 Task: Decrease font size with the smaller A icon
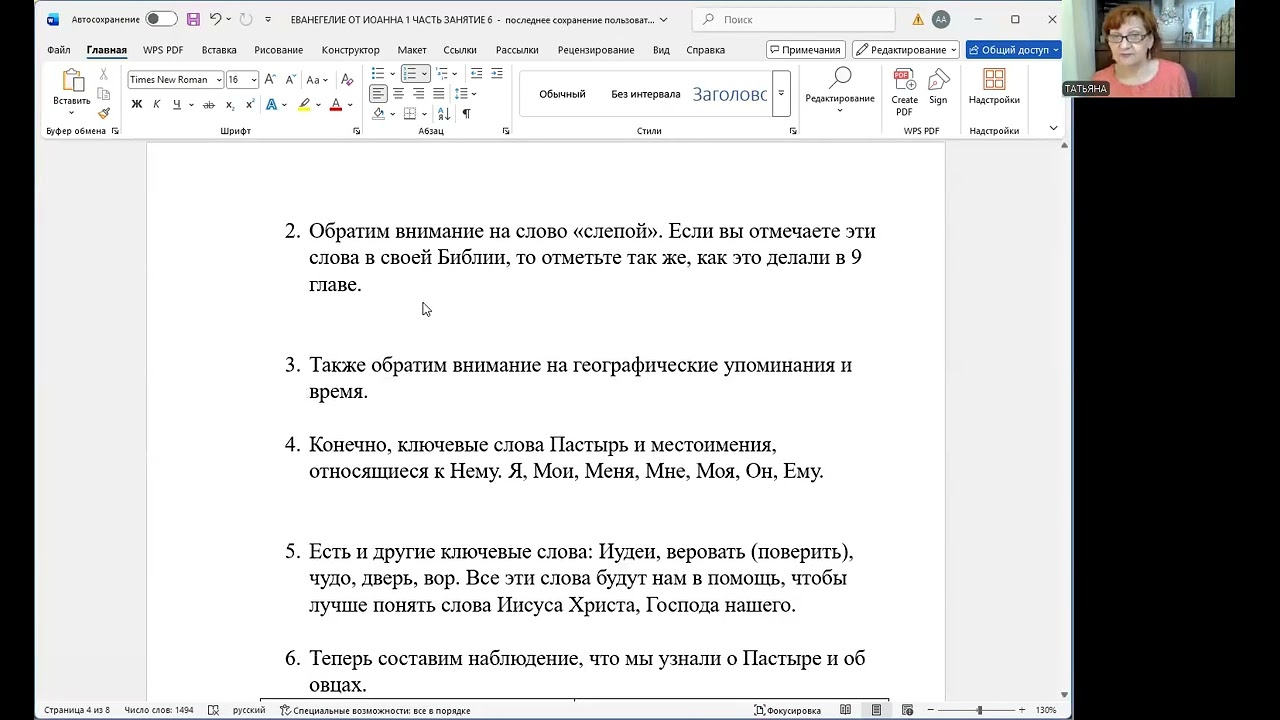[290, 80]
